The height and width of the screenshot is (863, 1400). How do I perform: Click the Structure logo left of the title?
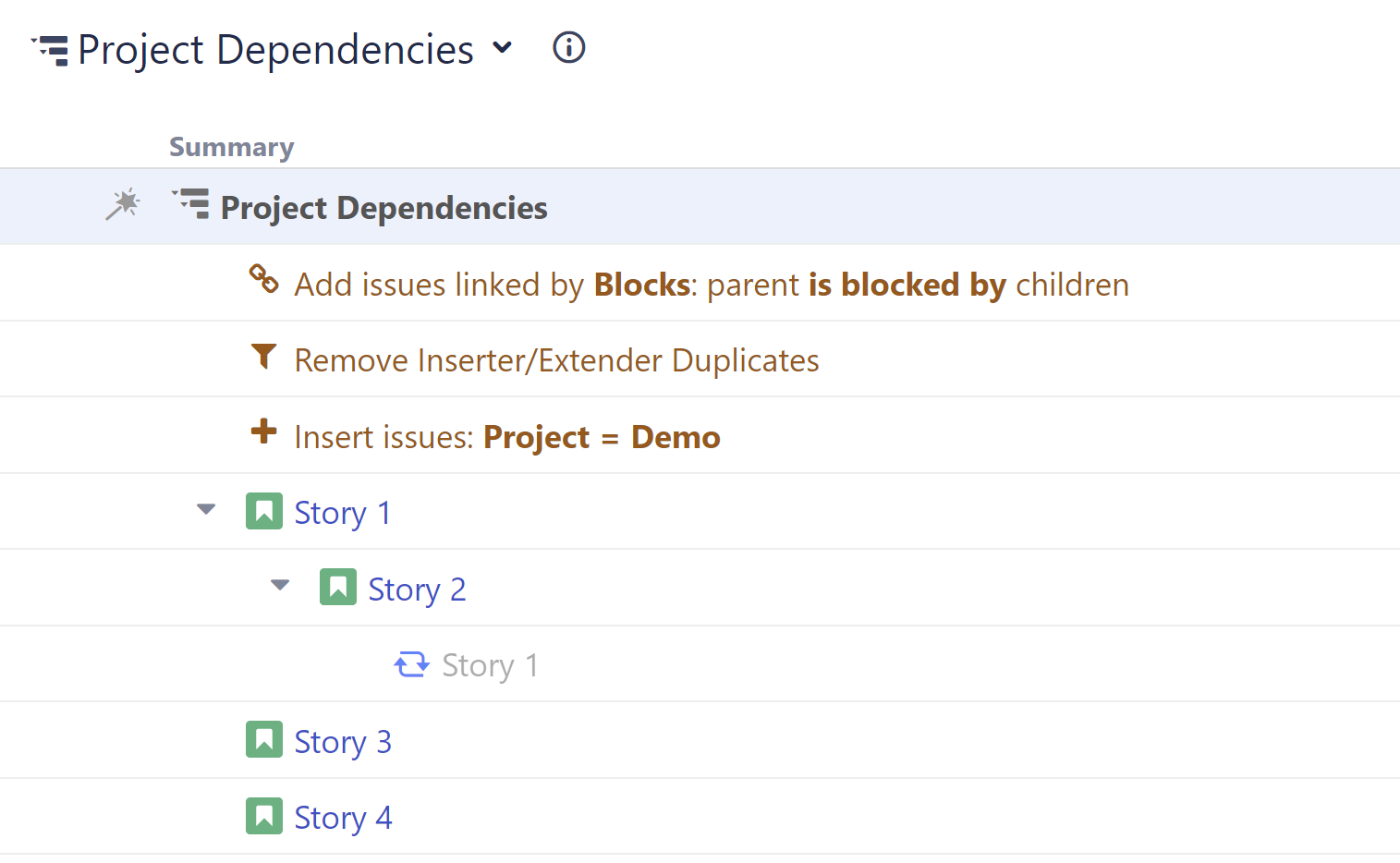(x=49, y=49)
